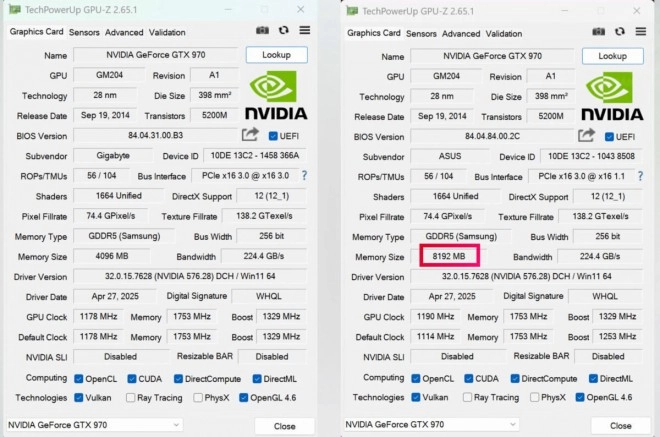Click BIOS Version 84.04.84.00.2C field
Image resolution: width=660 pixels, height=437 pixels.
point(492,136)
